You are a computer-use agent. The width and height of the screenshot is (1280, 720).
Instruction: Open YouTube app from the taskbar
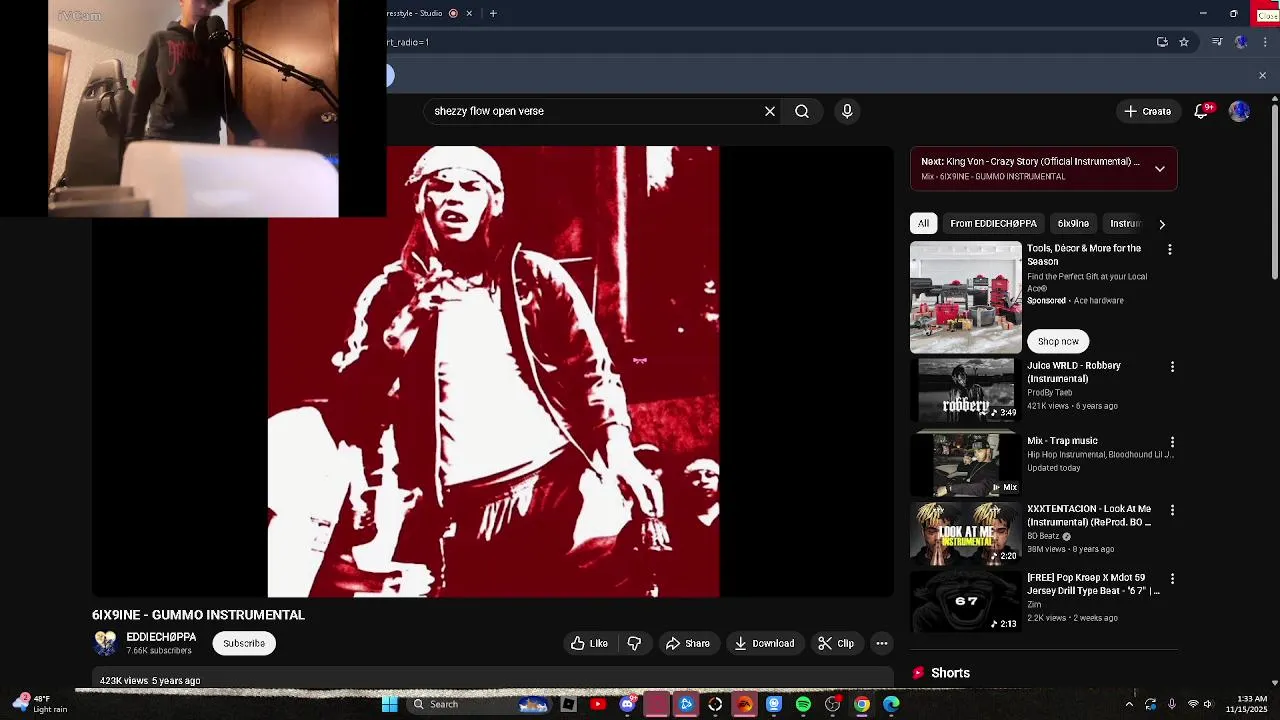tap(598, 704)
